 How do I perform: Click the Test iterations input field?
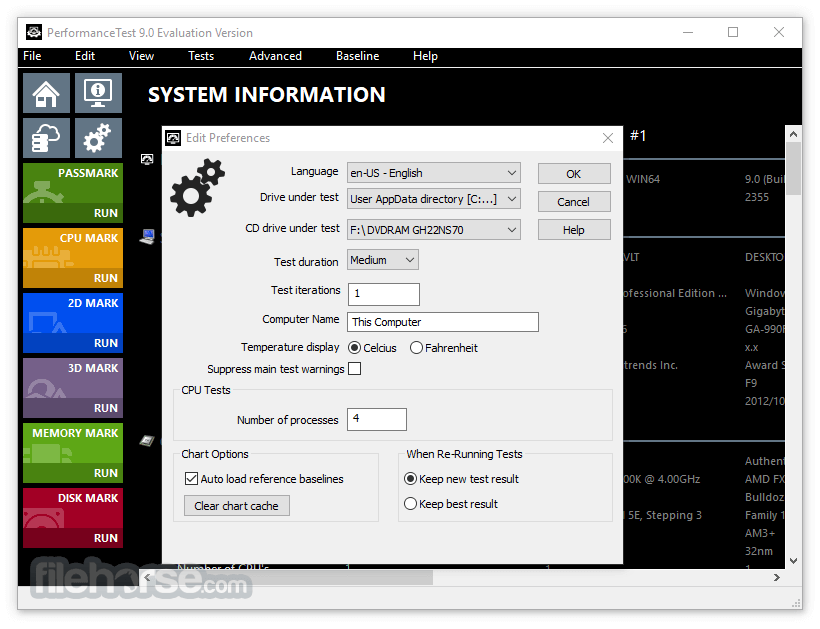click(x=384, y=294)
